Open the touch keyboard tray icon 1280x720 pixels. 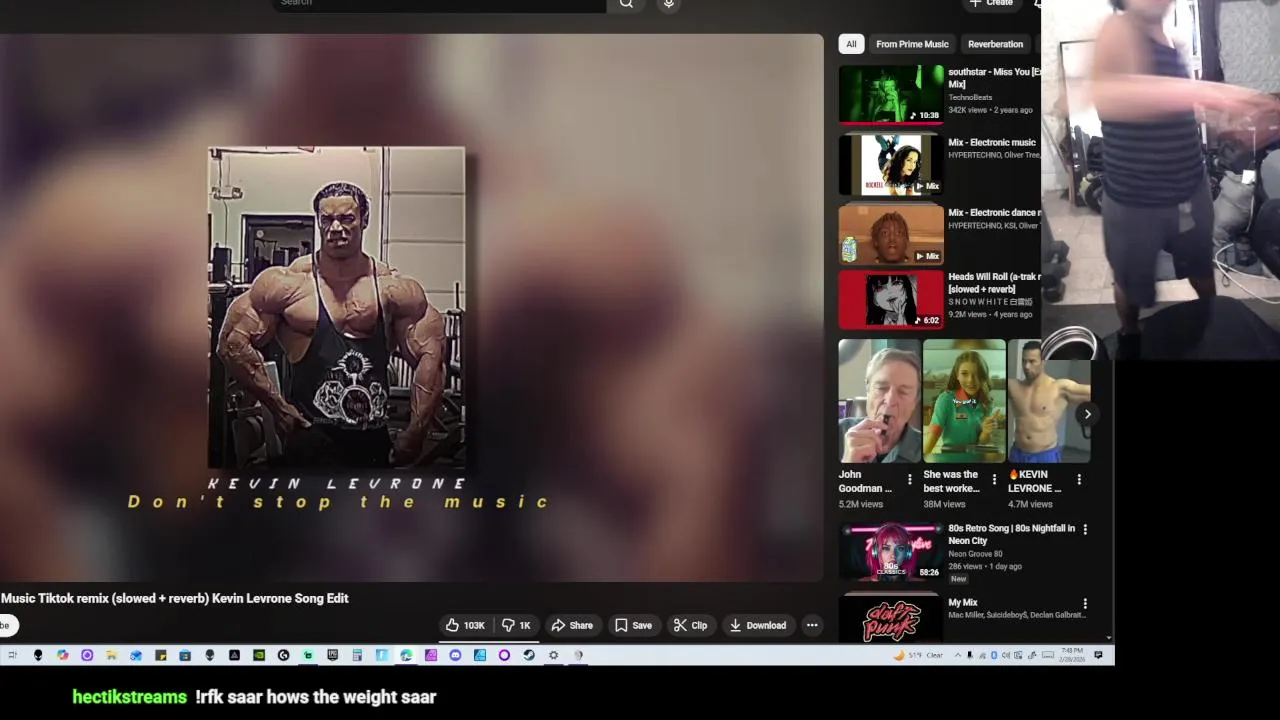click(x=1048, y=655)
